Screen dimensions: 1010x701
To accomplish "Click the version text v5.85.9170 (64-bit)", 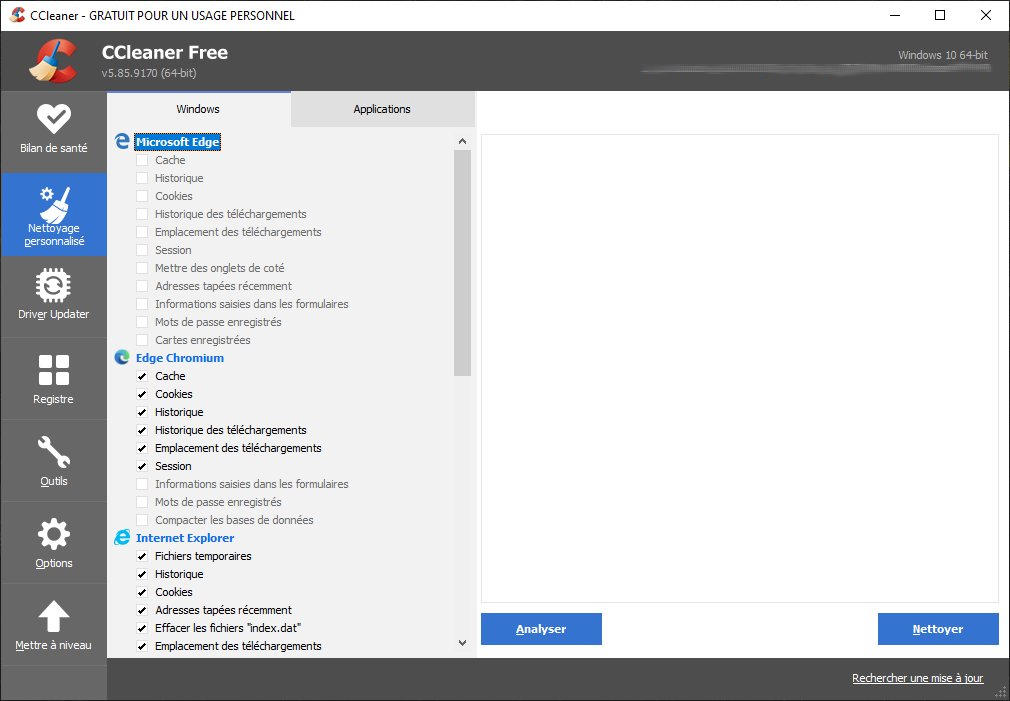I will [x=149, y=73].
